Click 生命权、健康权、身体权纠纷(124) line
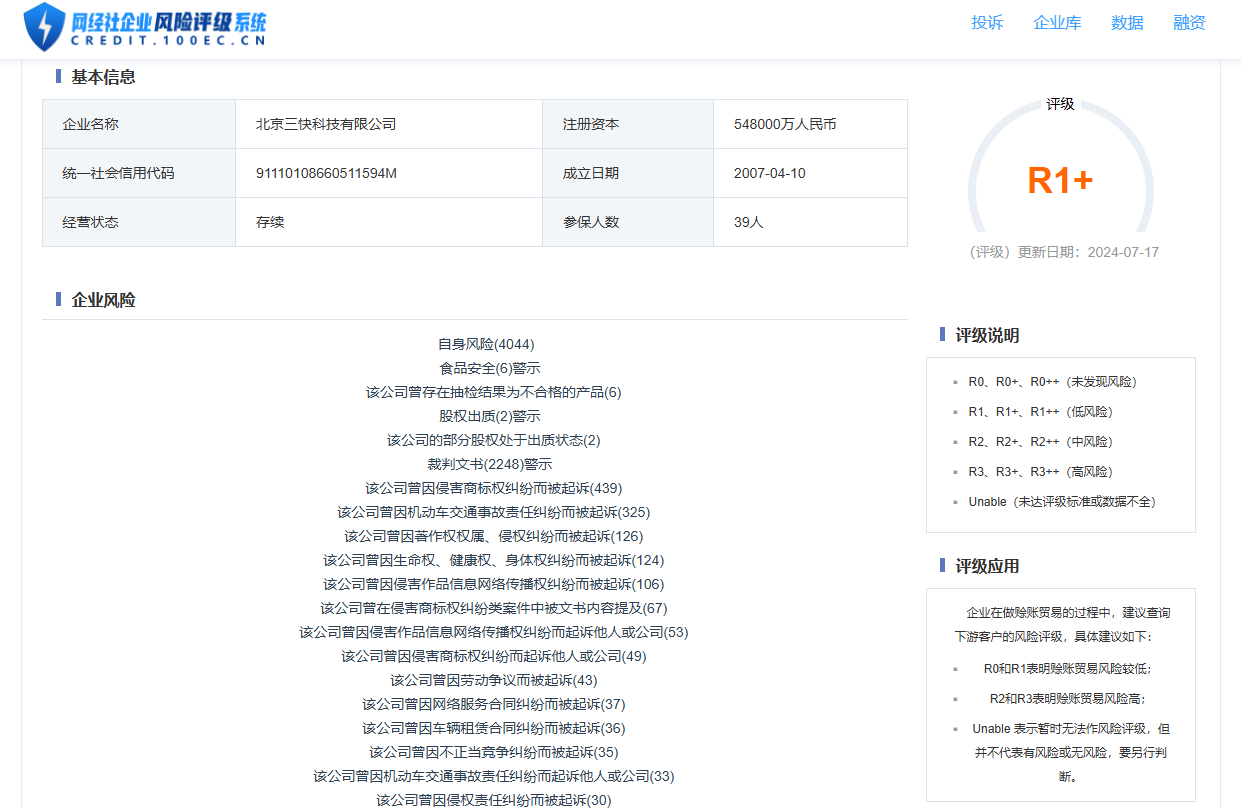 493,560
